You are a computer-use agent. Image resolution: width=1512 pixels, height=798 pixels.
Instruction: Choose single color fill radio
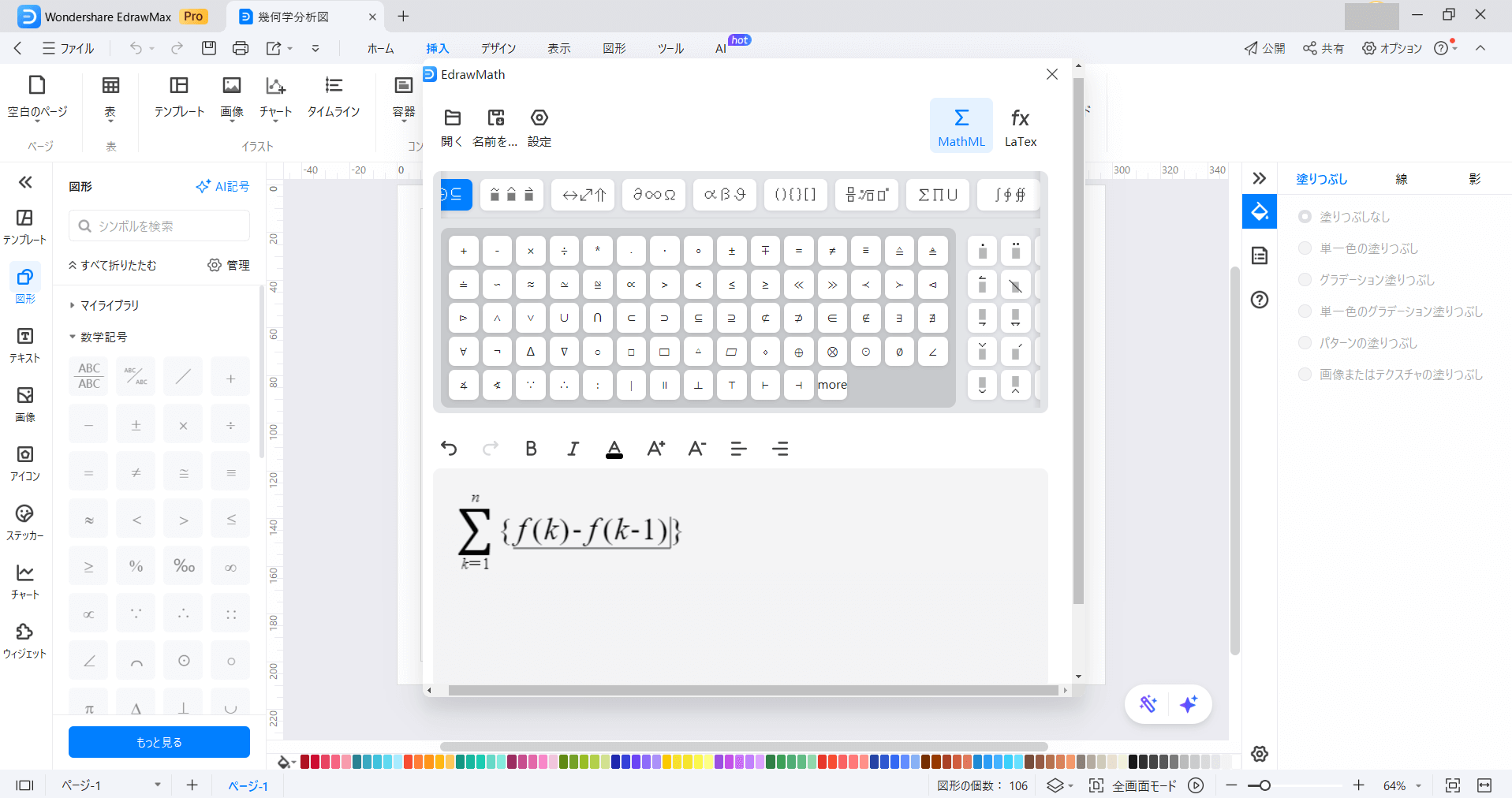pyautogui.click(x=1305, y=248)
